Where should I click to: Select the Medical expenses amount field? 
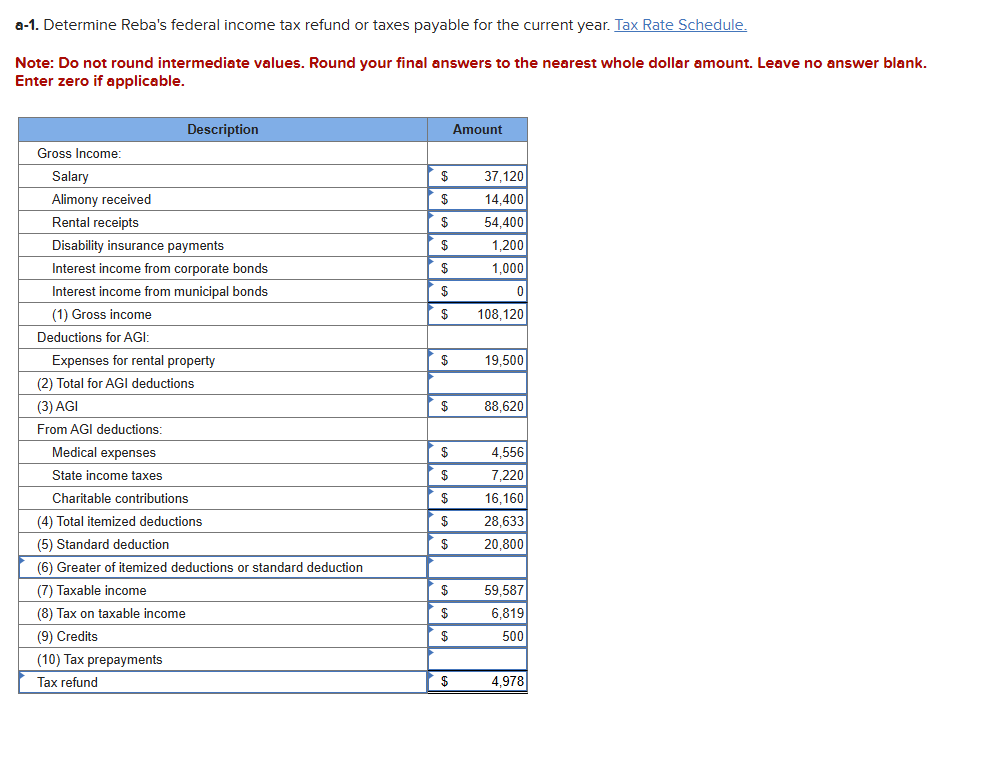point(477,452)
